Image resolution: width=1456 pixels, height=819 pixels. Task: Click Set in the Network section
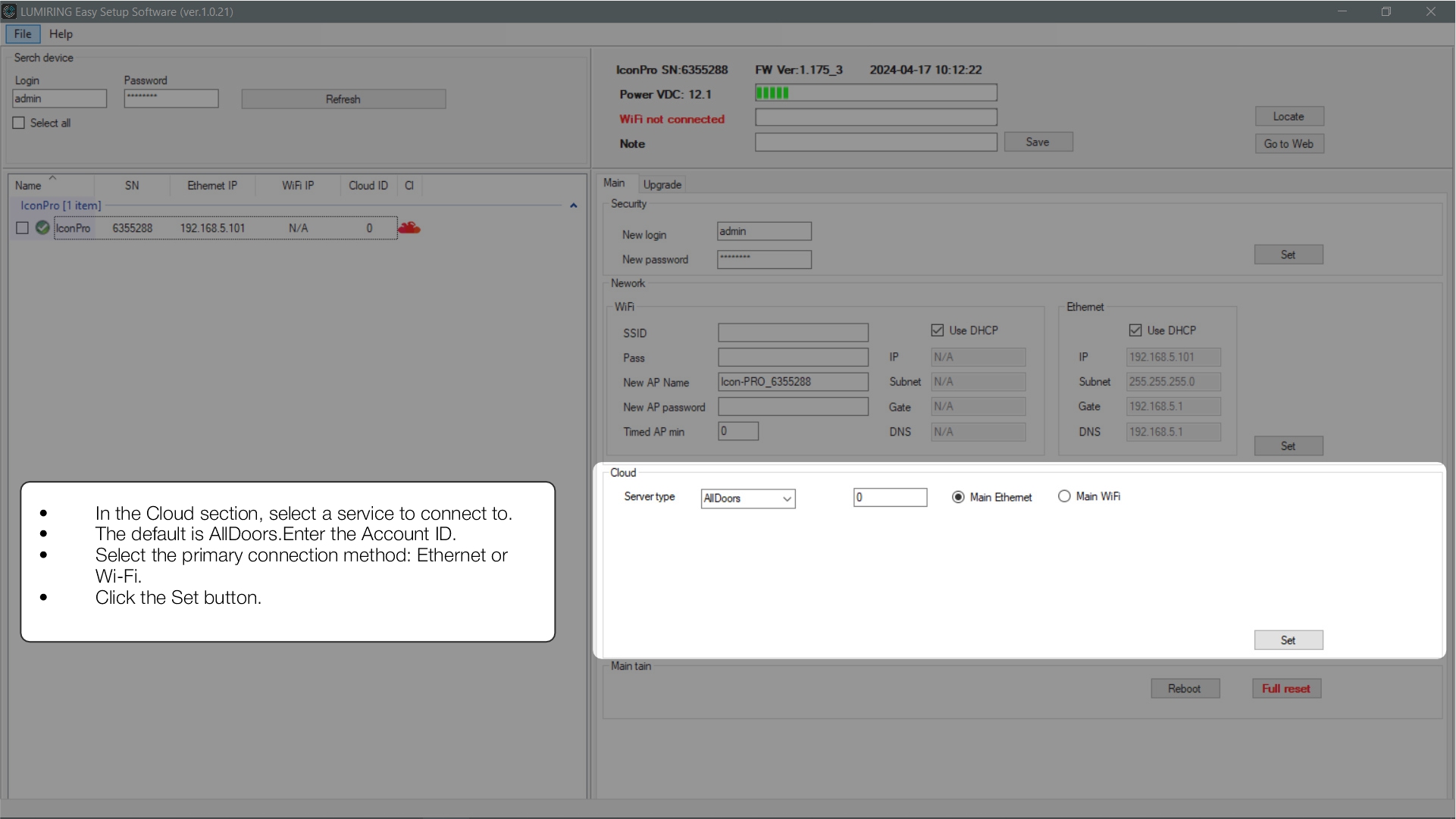coord(1288,446)
